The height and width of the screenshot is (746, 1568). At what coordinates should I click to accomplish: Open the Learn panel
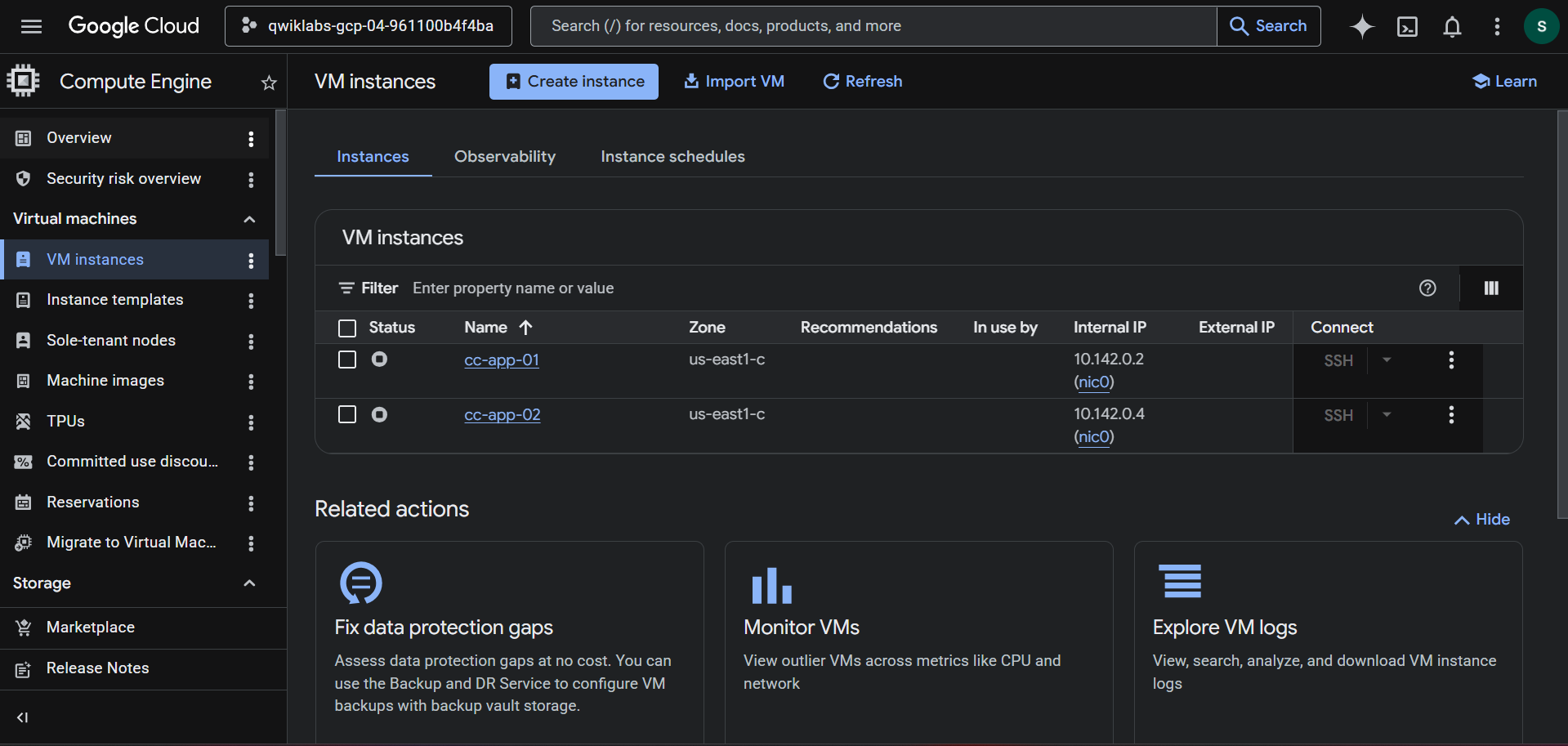pyautogui.click(x=1504, y=82)
